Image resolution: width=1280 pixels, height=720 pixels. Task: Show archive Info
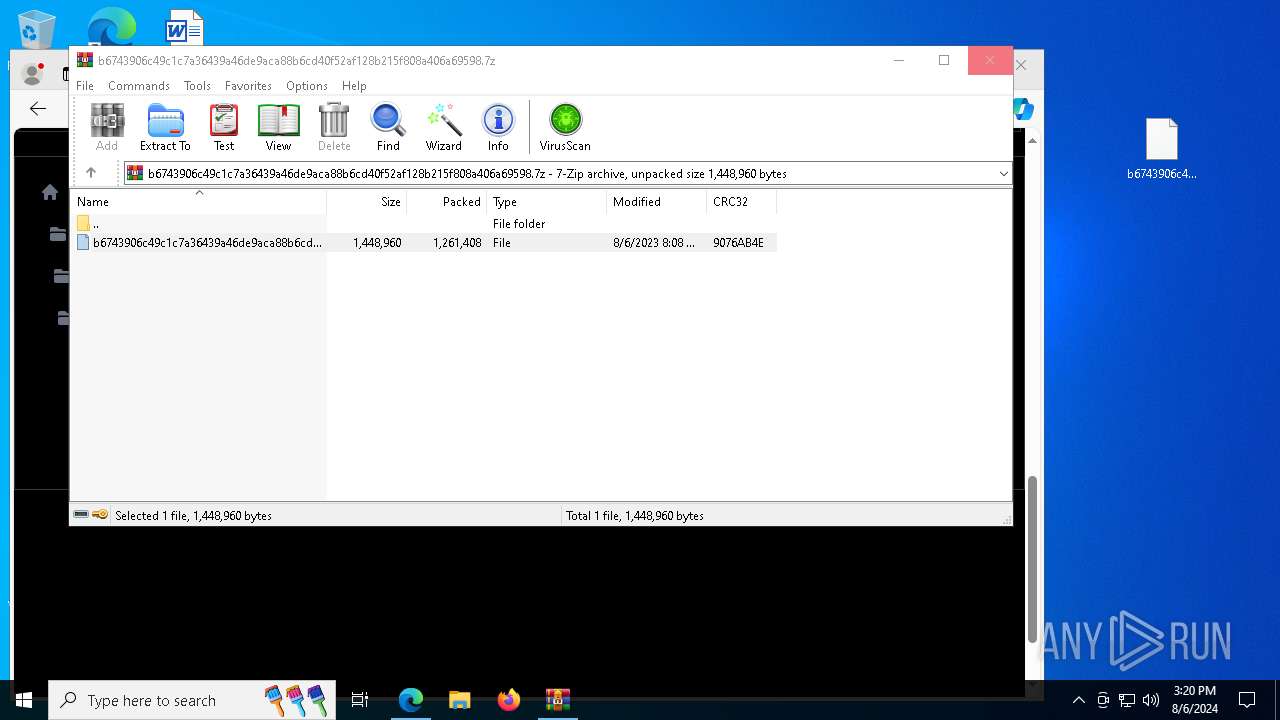(x=498, y=127)
